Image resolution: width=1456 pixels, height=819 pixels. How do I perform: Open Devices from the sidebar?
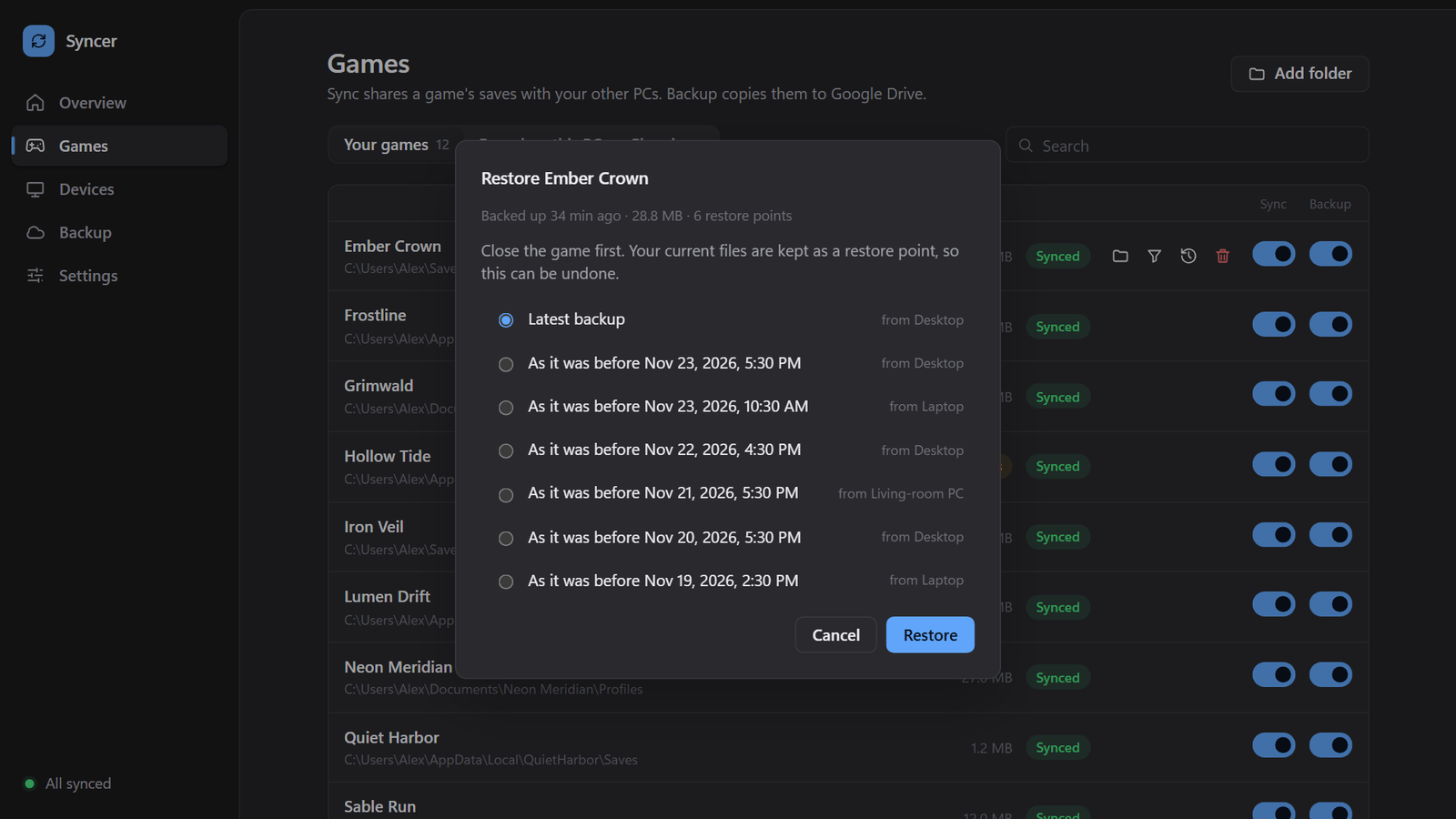[119, 189]
